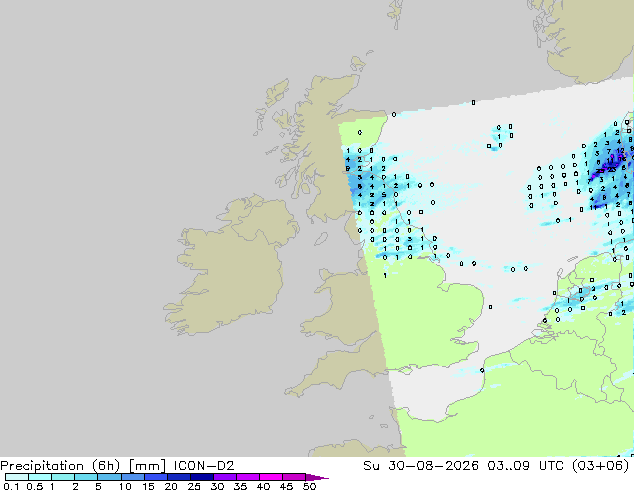634x490 pixels.
Task: Click the lone '1' value over northern England
Action: tap(385, 276)
